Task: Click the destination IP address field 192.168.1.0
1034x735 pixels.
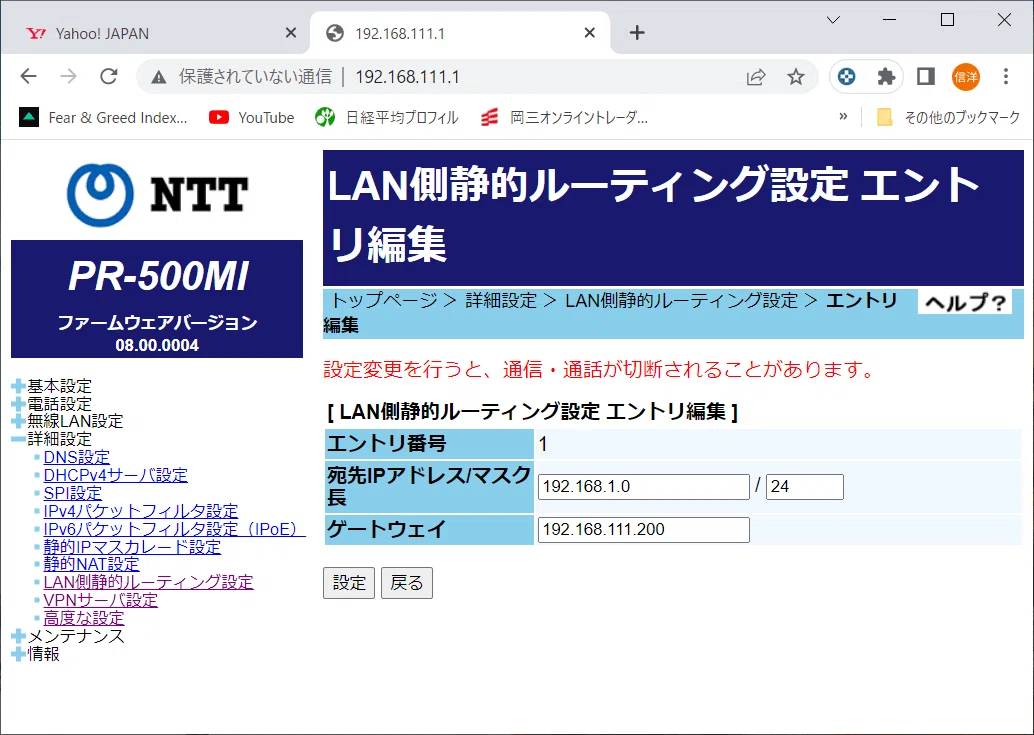Action: [644, 487]
